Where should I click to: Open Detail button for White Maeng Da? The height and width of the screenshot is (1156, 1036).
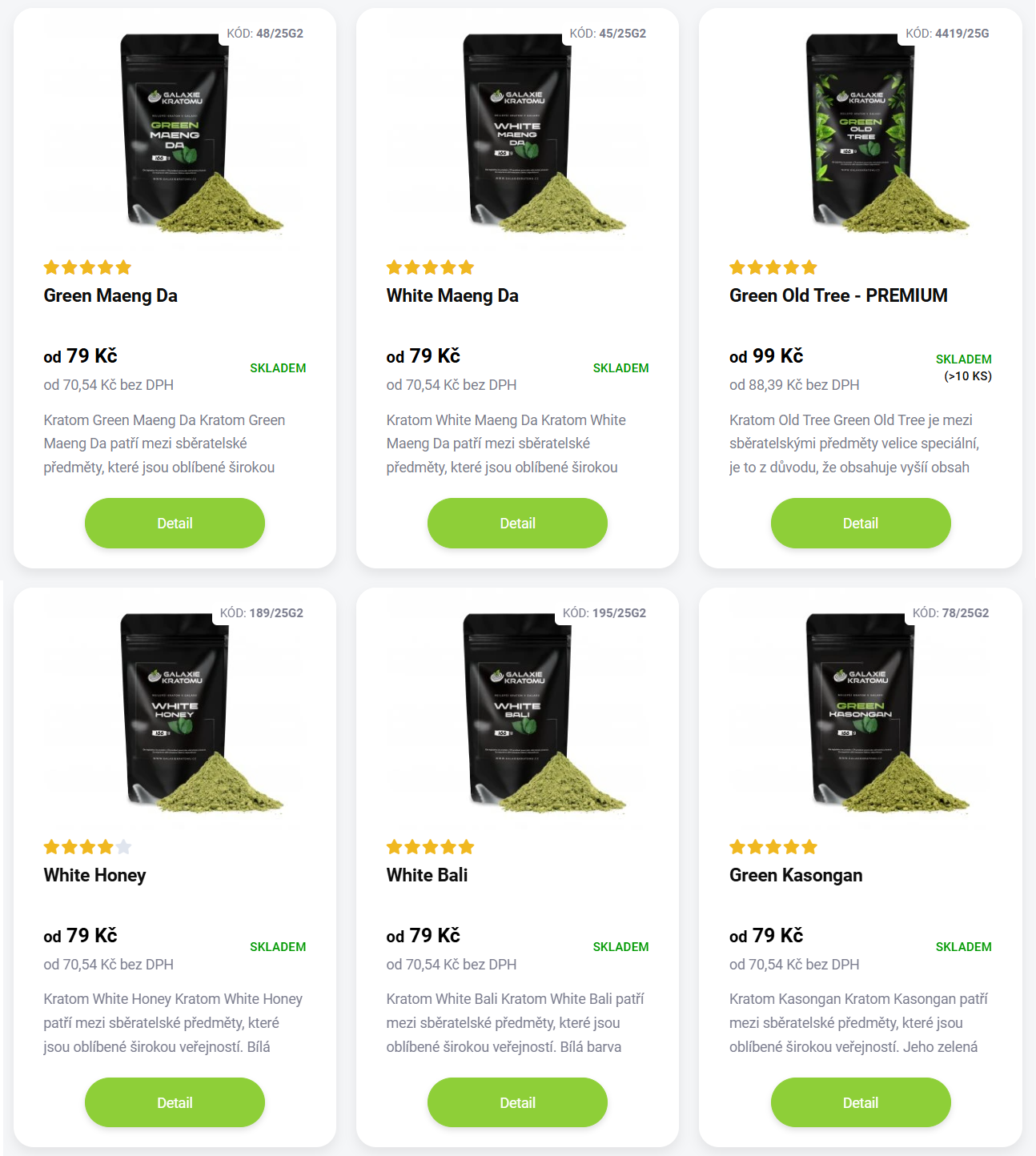[x=517, y=523]
